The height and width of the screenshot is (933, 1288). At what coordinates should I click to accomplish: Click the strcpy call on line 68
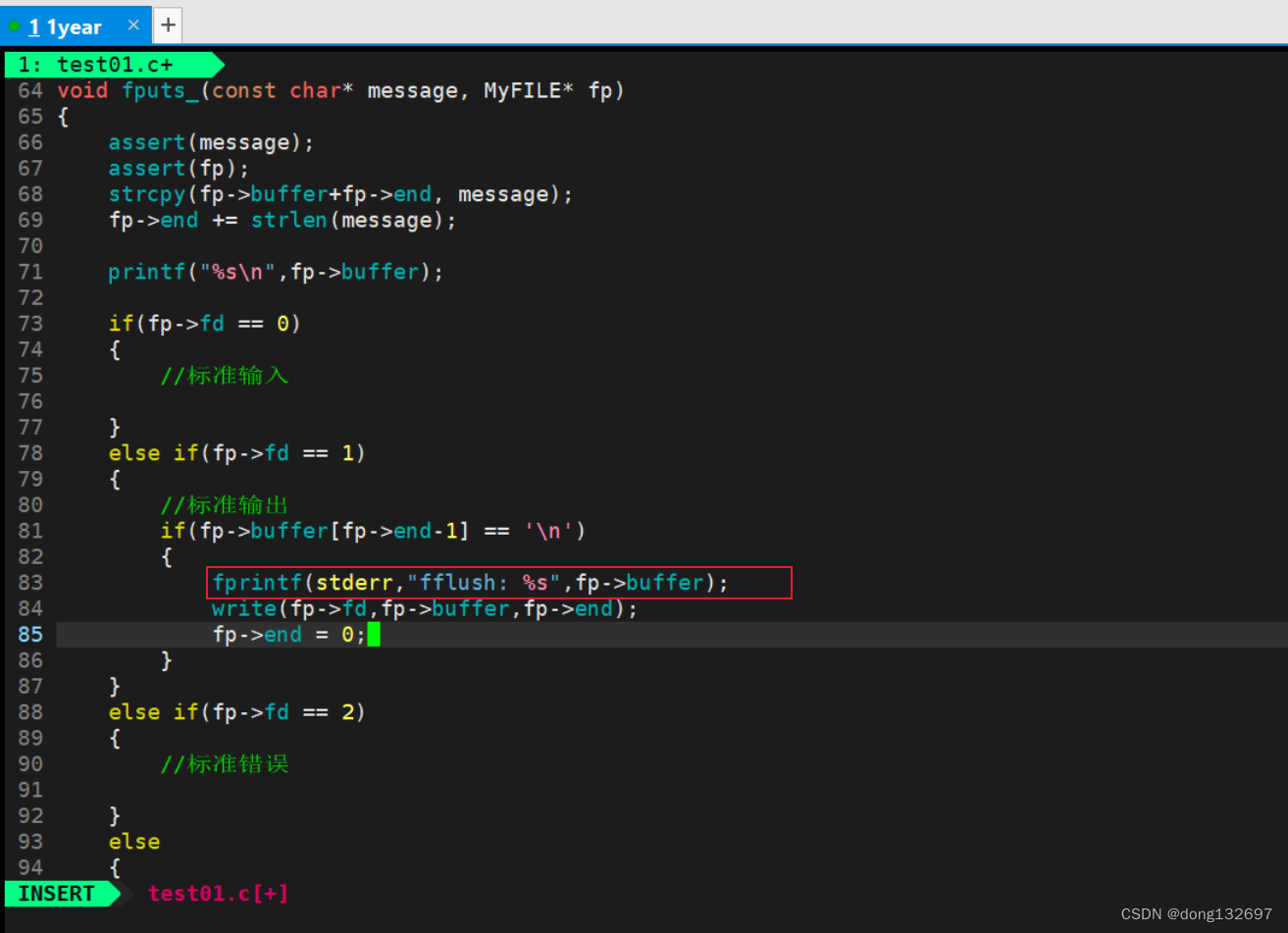[x=340, y=194]
